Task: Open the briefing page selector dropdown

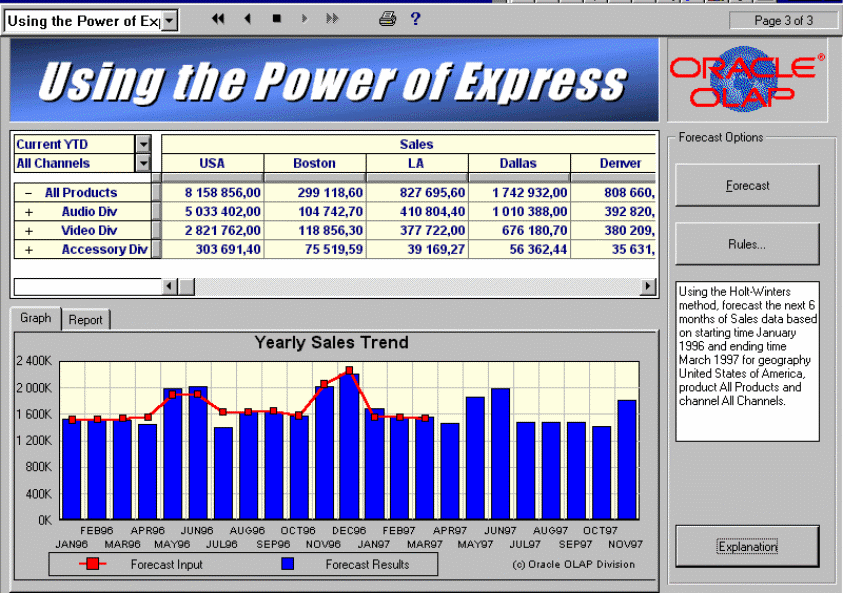Action: coord(169,21)
